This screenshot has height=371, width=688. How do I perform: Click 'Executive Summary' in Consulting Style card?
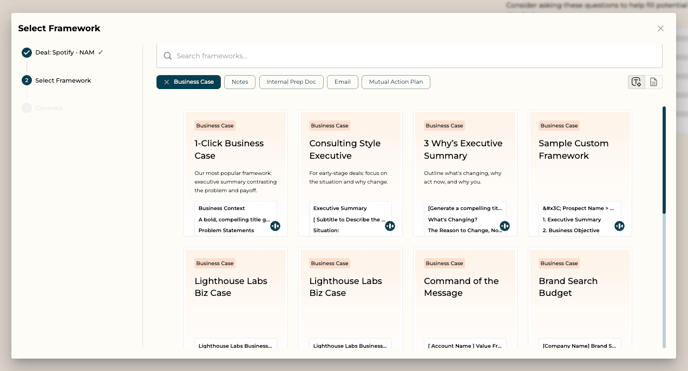[x=340, y=208]
